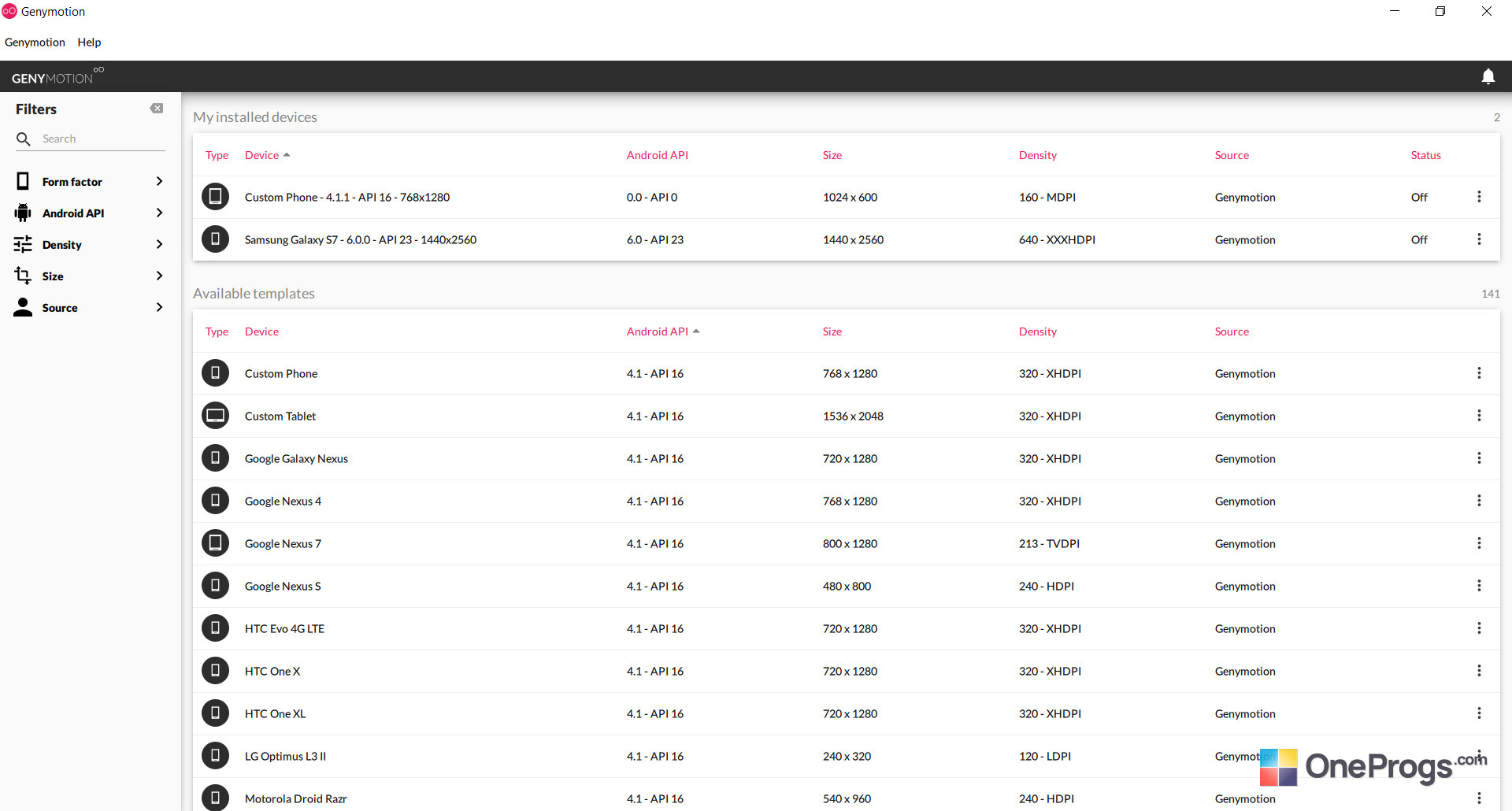Screen dimensions: 1512x811
Task: Open more options for HTC Evo 4G LTE
Action: 1479,628
